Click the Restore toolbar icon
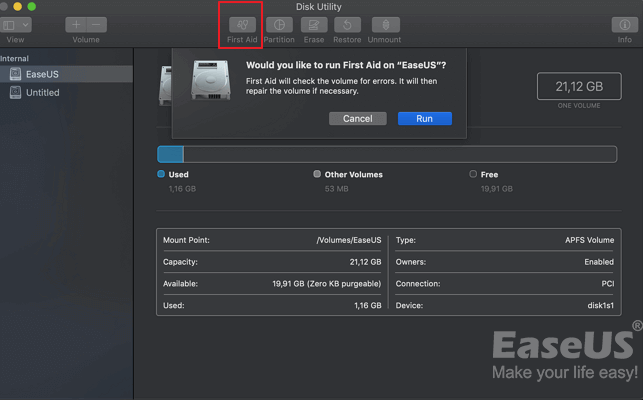 coord(347,25)
